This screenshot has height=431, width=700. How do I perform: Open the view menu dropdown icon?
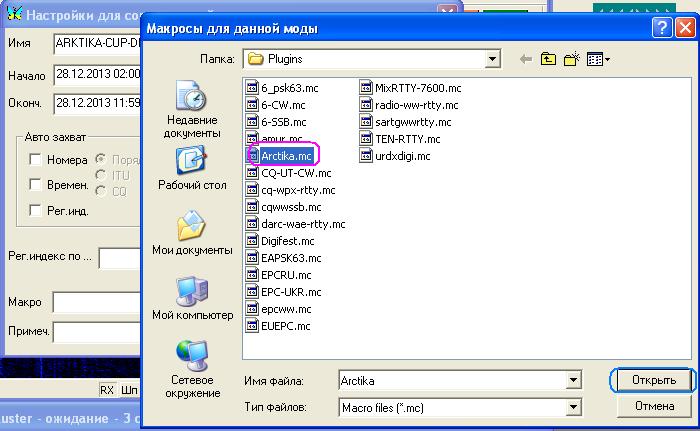(599, 60)
